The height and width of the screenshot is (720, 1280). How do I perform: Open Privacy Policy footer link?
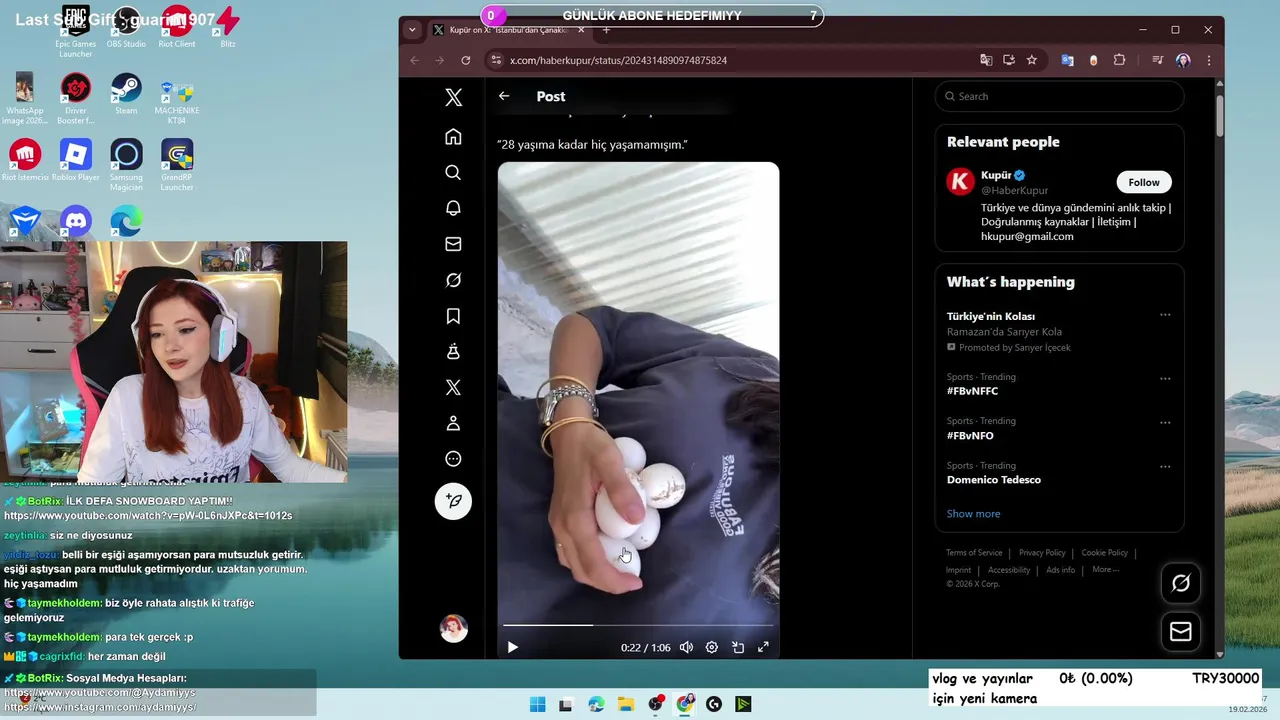(x=1042, y=553)
